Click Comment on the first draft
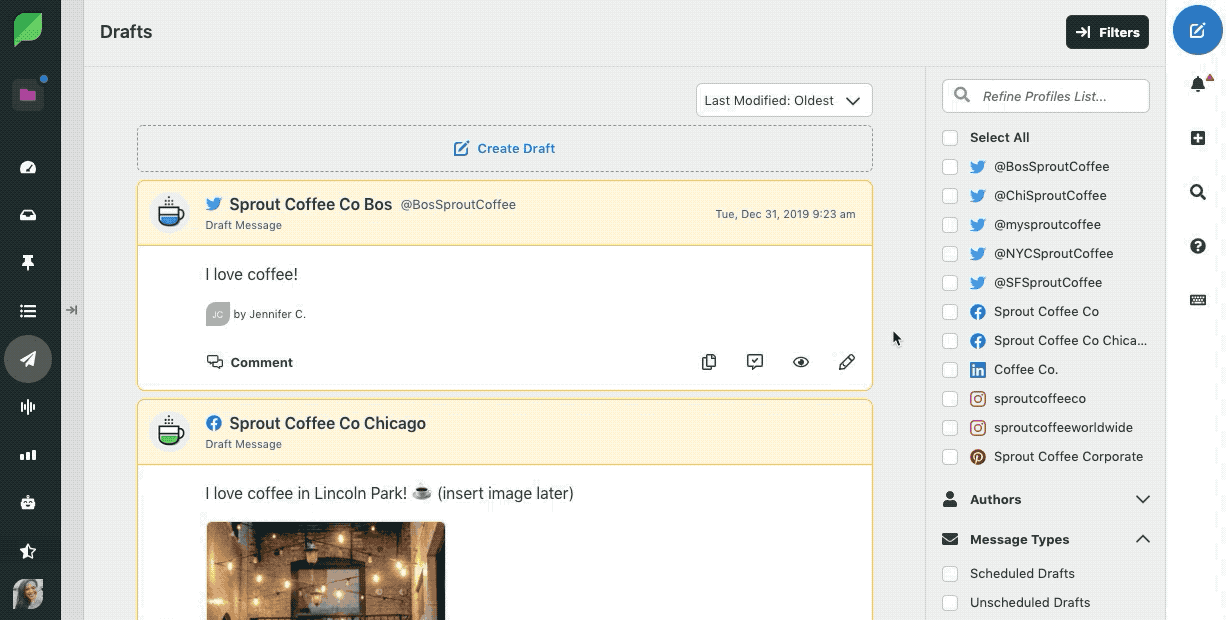The height and width of the screenshot is (620, 1226). tap(250, 362)
